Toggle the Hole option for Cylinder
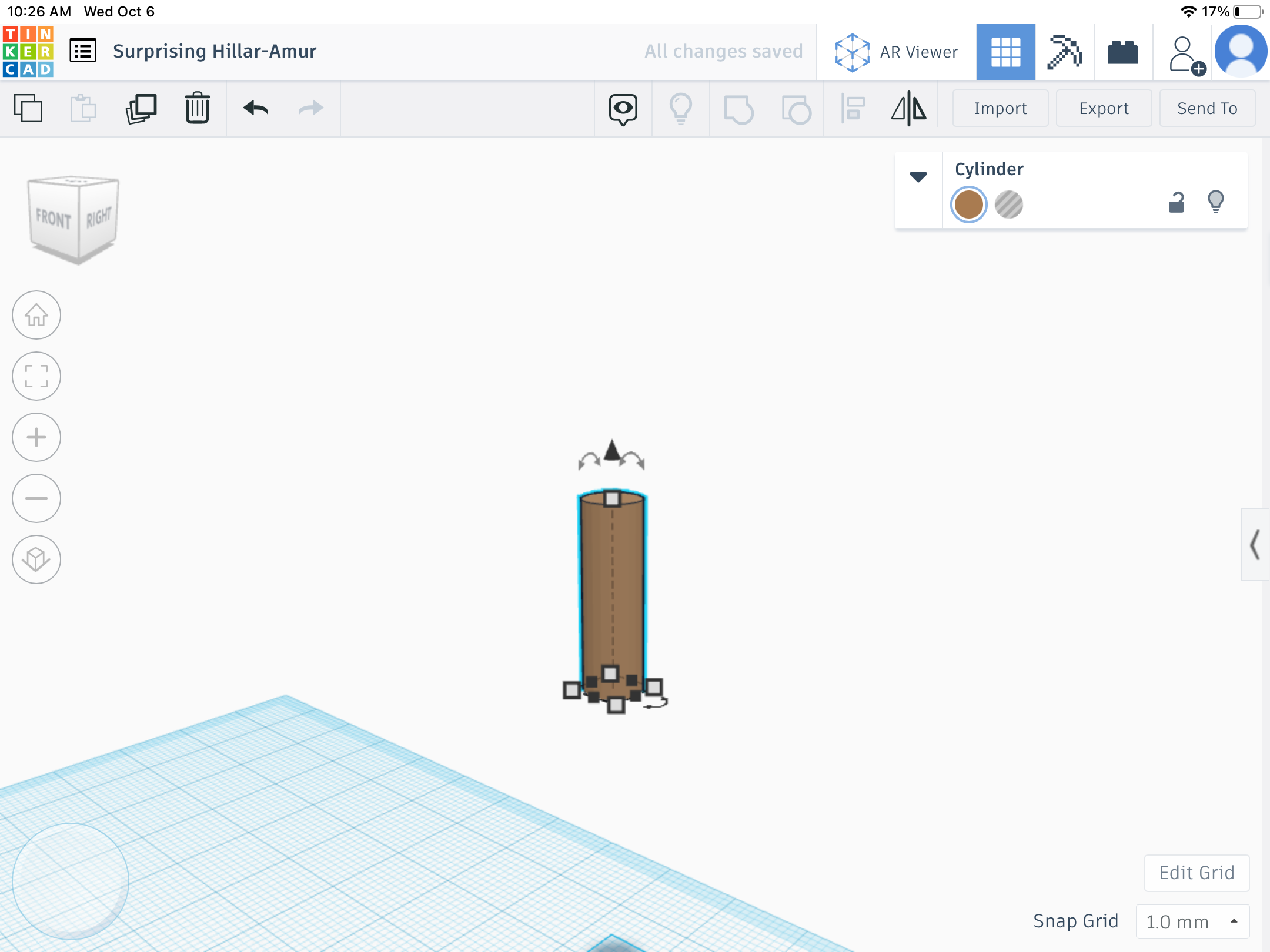Screen dimensions: 1270x952 pyautogui.click(x=1009, y=205)
